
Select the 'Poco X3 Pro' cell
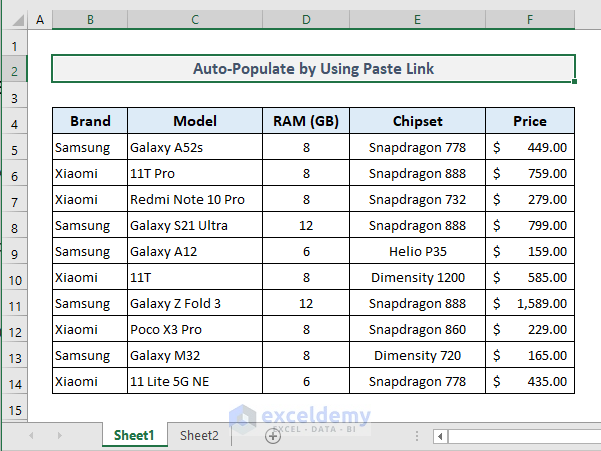click(x=195, y=330)
